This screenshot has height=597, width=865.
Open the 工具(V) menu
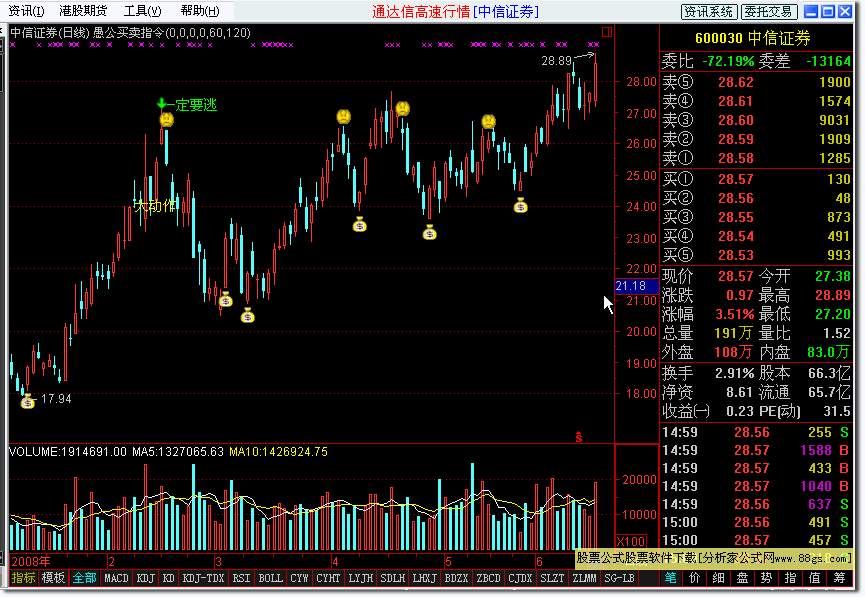click(x=142, y=11)
